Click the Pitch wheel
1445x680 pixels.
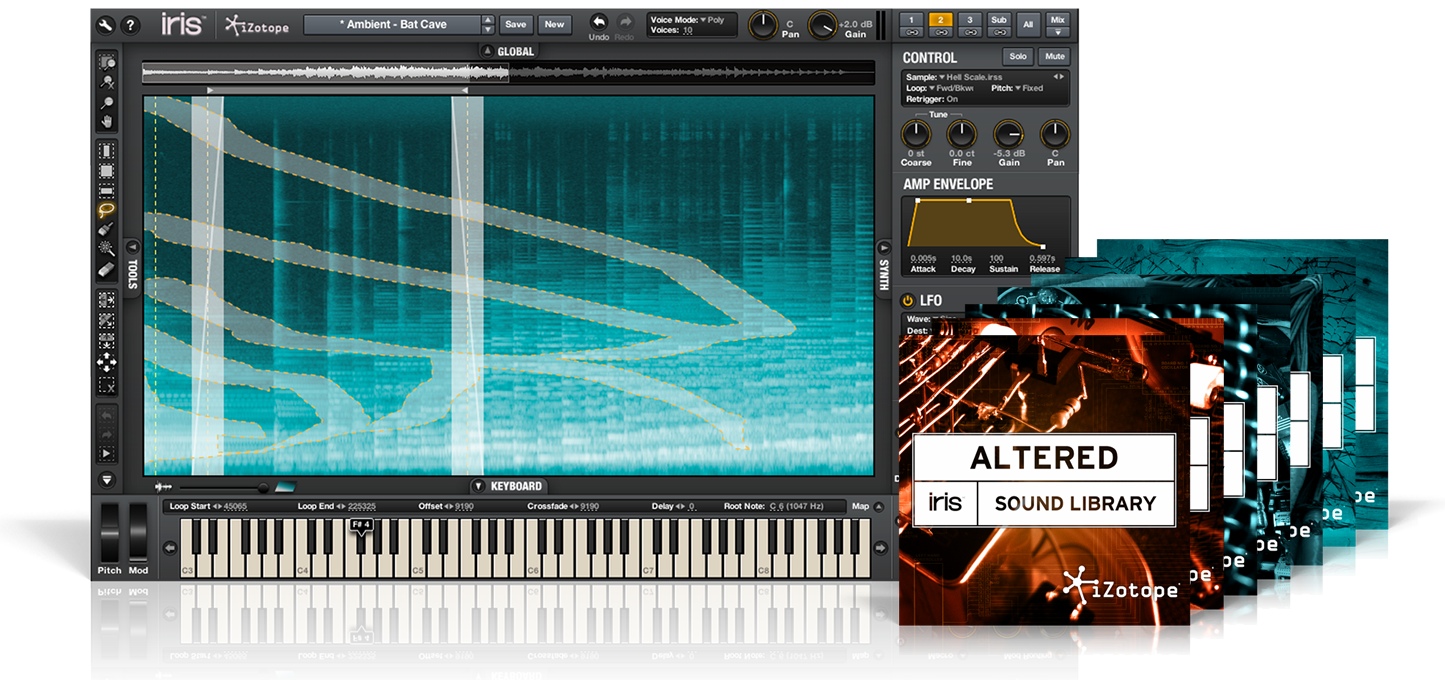point(110,533)
